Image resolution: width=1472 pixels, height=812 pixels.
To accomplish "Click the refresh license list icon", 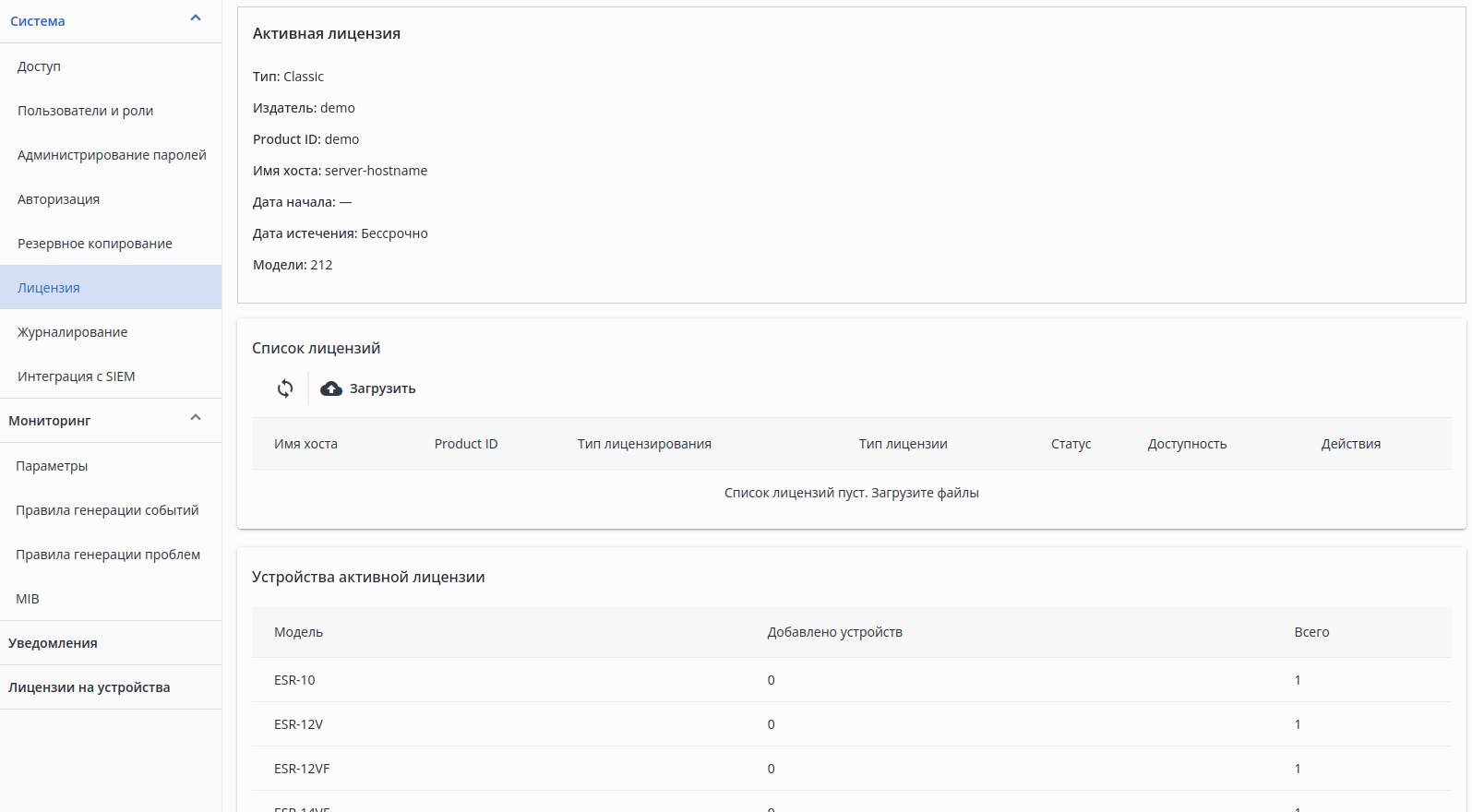I will [x=285, y=388].
